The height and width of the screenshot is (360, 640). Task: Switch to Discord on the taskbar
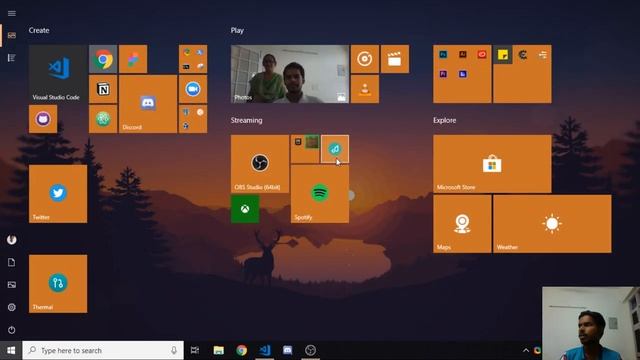(x=287, y=350)
